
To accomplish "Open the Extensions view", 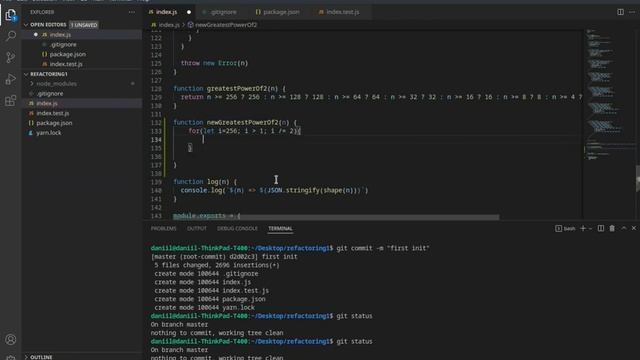I will (x=11, y=100).
